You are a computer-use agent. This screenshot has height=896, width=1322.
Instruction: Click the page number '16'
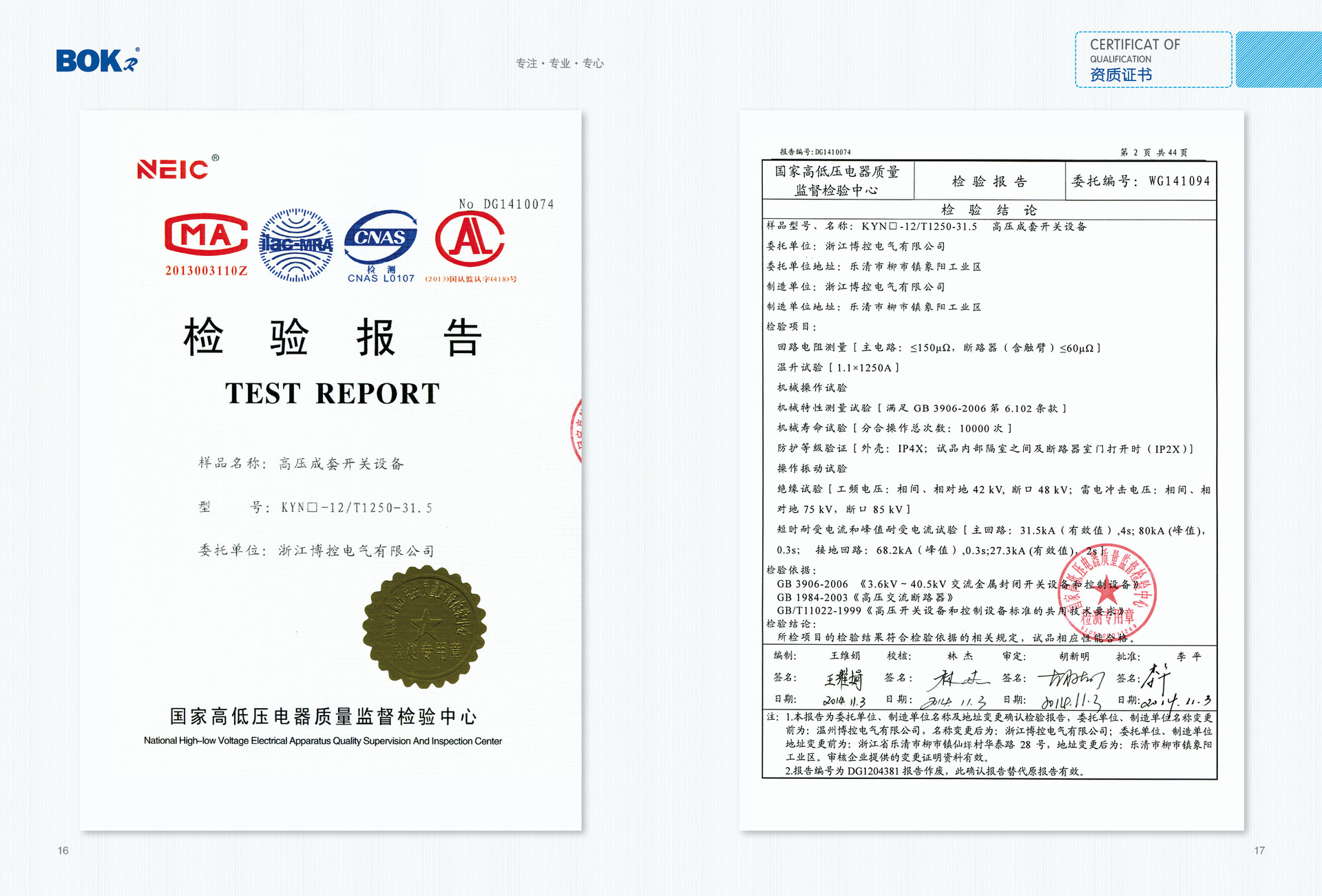[x=63, y=851]
